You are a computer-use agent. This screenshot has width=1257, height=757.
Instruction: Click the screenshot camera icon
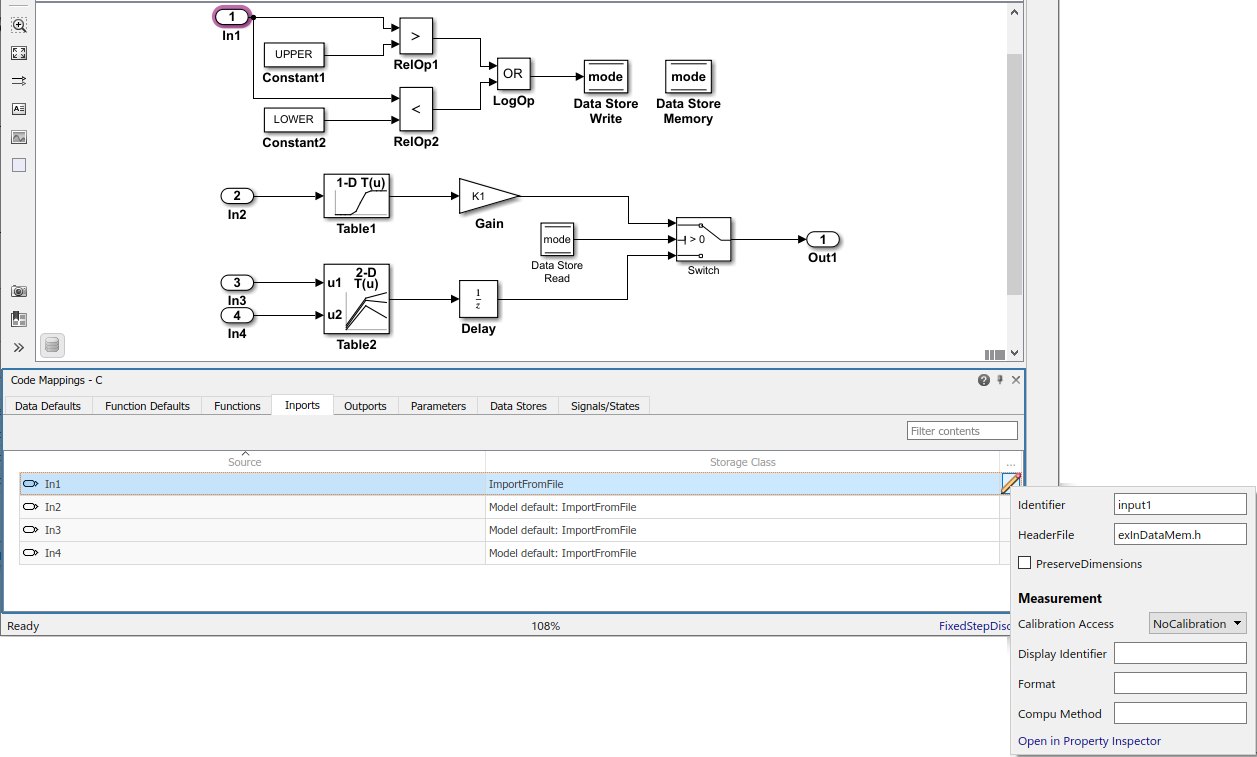pyautogui.click(x=19, y=291)
